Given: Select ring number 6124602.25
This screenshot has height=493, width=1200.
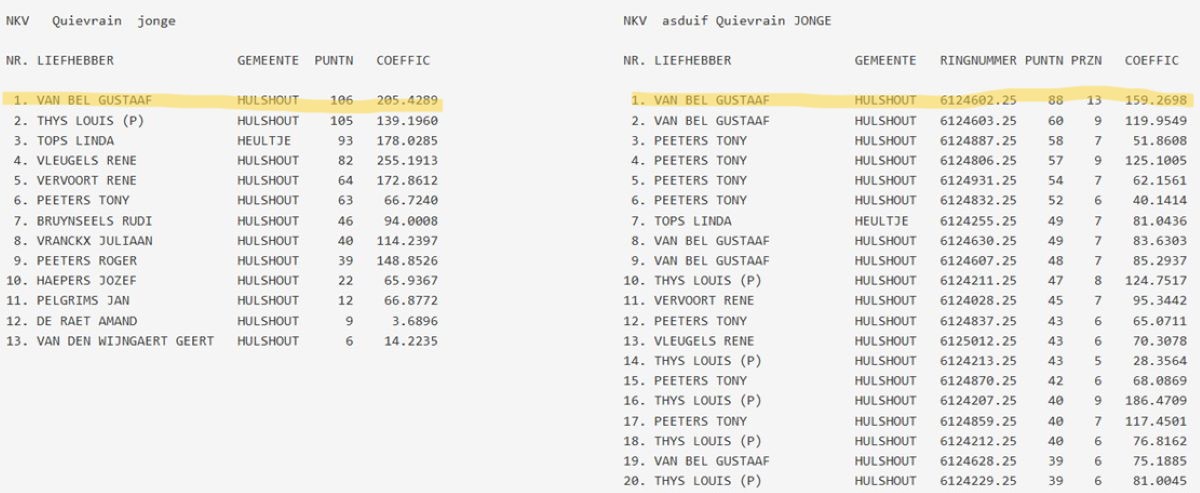Looking at the screenshot, I should tap(978, 101).
